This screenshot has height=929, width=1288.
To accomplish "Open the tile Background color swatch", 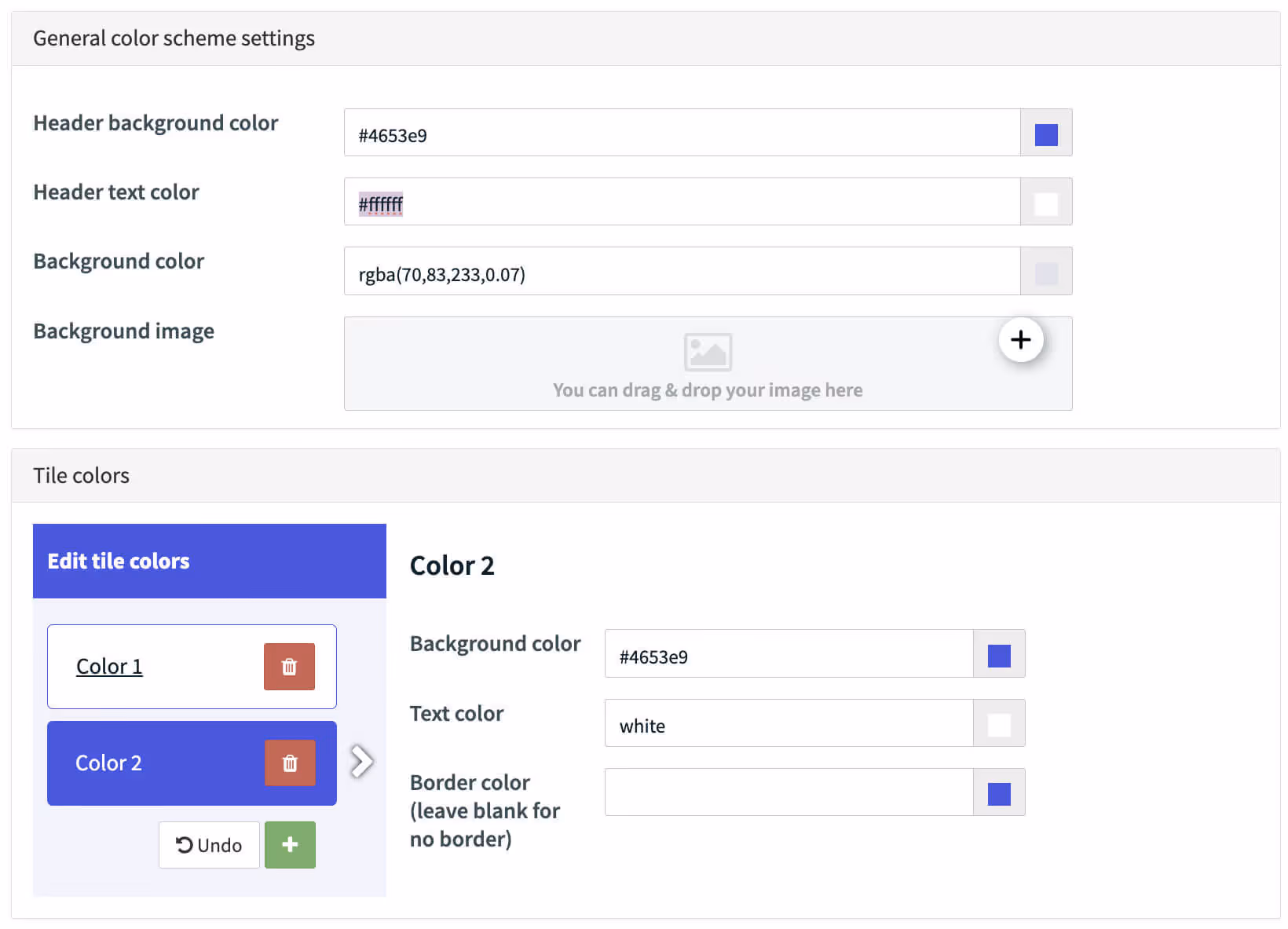I will (x=998, y=653).
